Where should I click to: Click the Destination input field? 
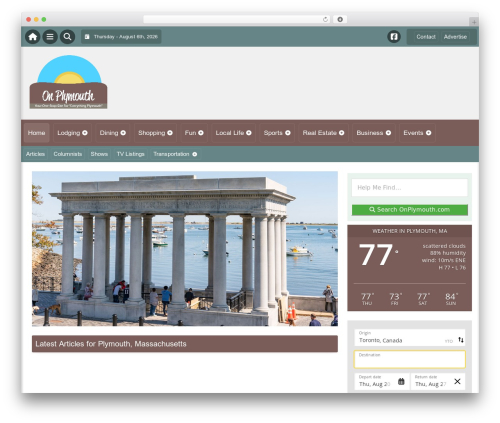[410, 359]
